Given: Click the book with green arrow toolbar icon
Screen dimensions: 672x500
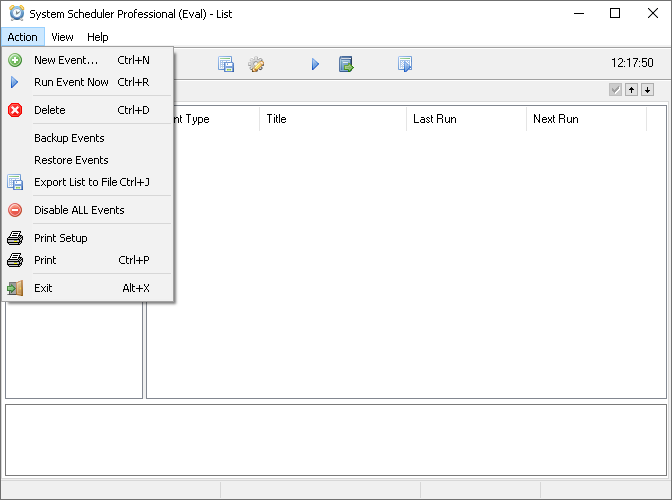Looking at the screenshot, I should 346,64.
